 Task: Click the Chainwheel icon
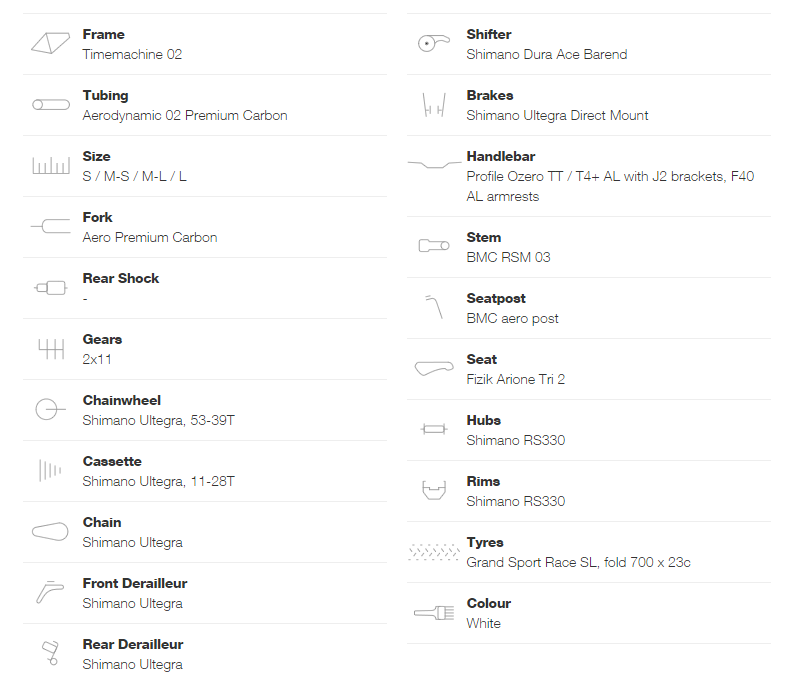(x=50, y=409)
